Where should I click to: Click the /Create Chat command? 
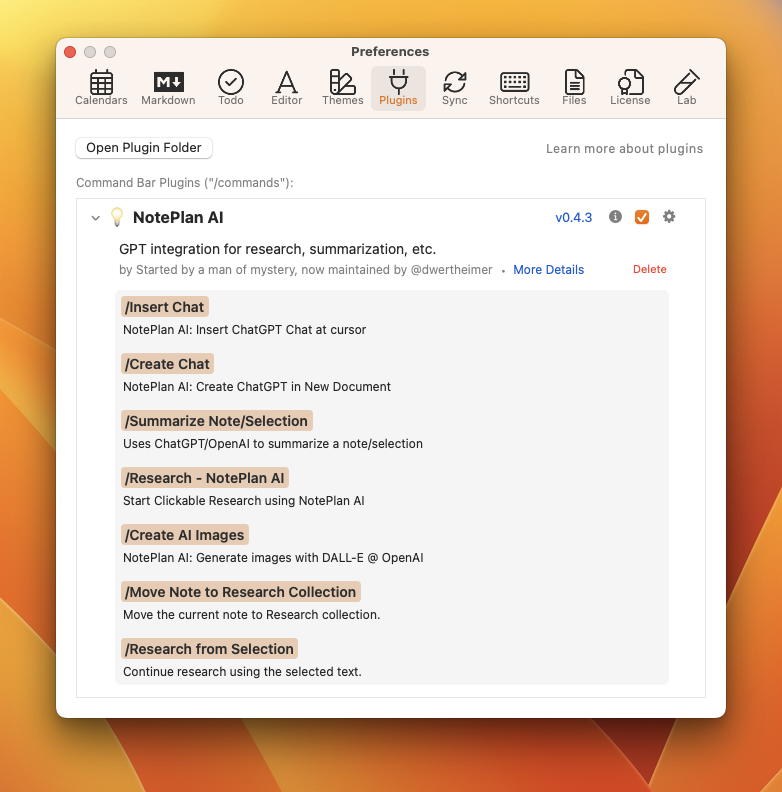point(167,364)
